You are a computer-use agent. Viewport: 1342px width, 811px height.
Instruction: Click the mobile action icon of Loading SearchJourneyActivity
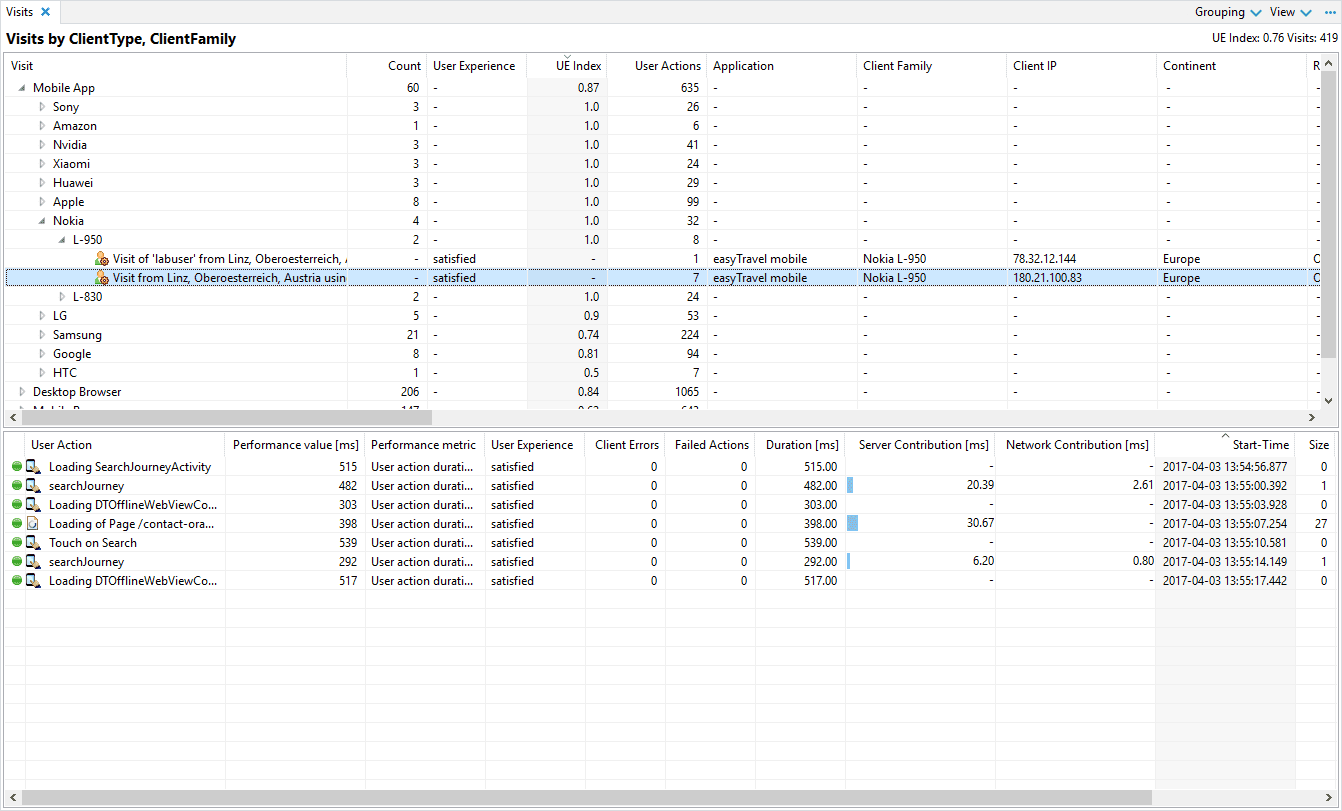[x=33, y=467]
